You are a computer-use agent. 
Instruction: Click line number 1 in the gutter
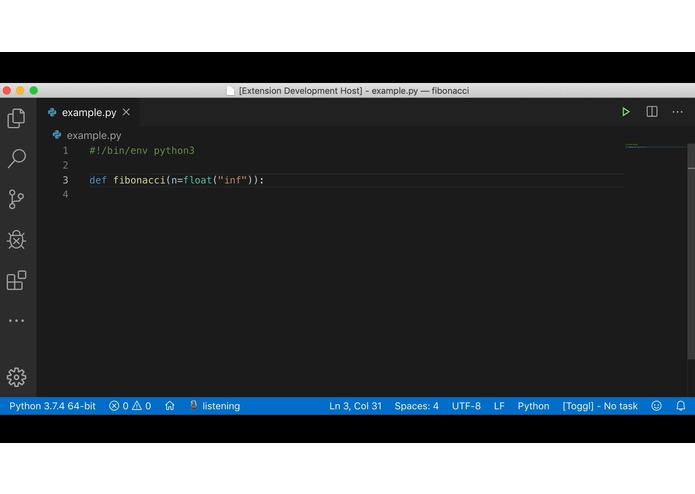[x=66, y=151]
